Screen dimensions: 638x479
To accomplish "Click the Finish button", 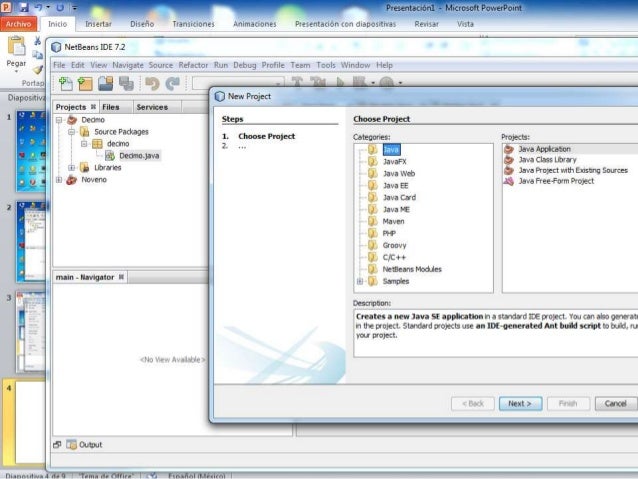I will (x=568, y=404).
